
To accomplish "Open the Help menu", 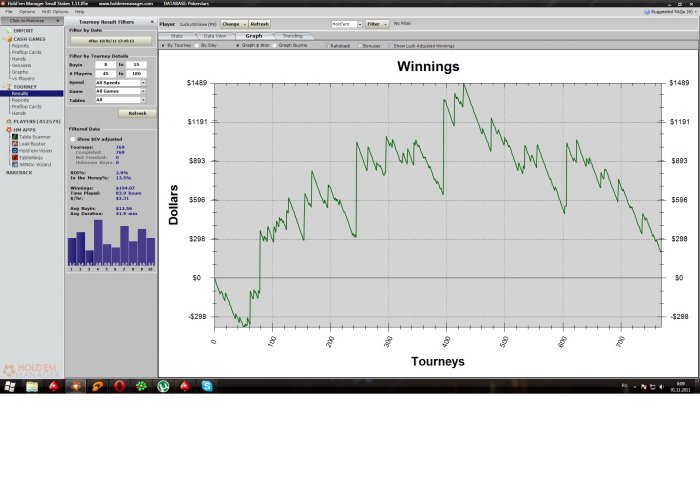I will click(79, 12).
